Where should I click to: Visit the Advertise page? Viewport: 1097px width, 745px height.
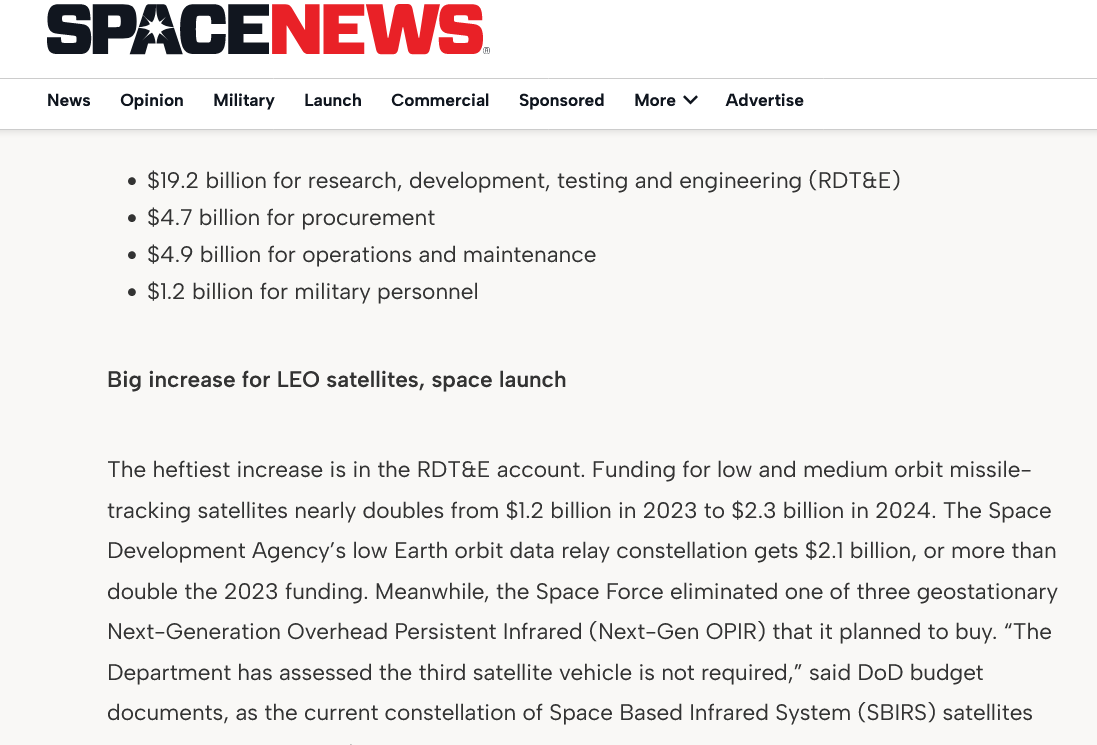764,100
